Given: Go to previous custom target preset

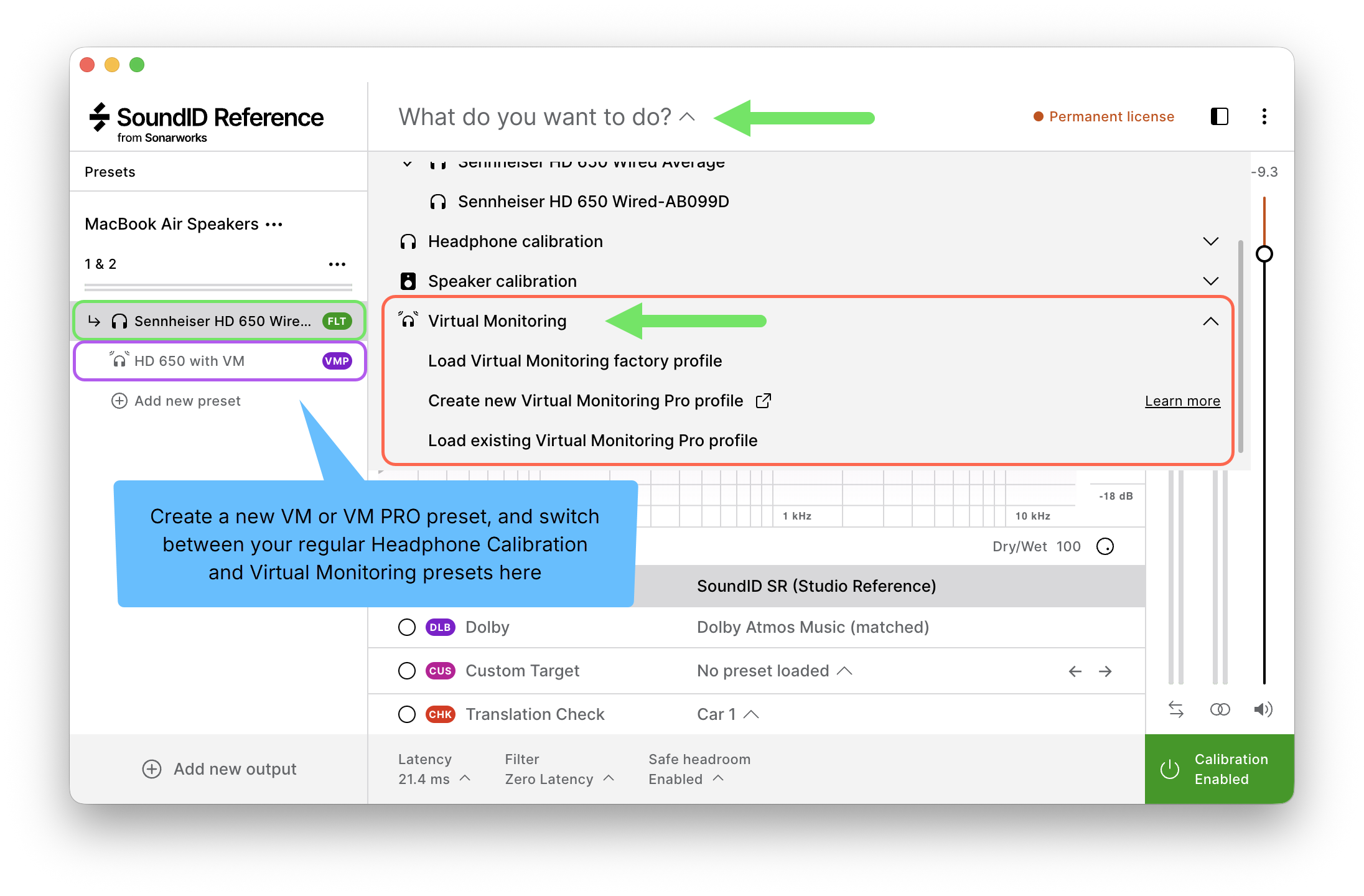Looking at the screenshot, I should [1075, 671].
